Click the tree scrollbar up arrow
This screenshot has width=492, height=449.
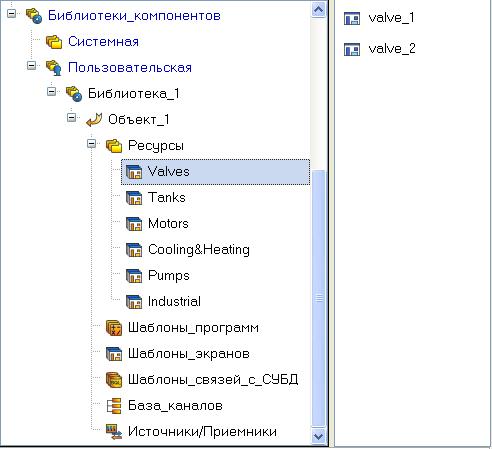pos(319,9)
